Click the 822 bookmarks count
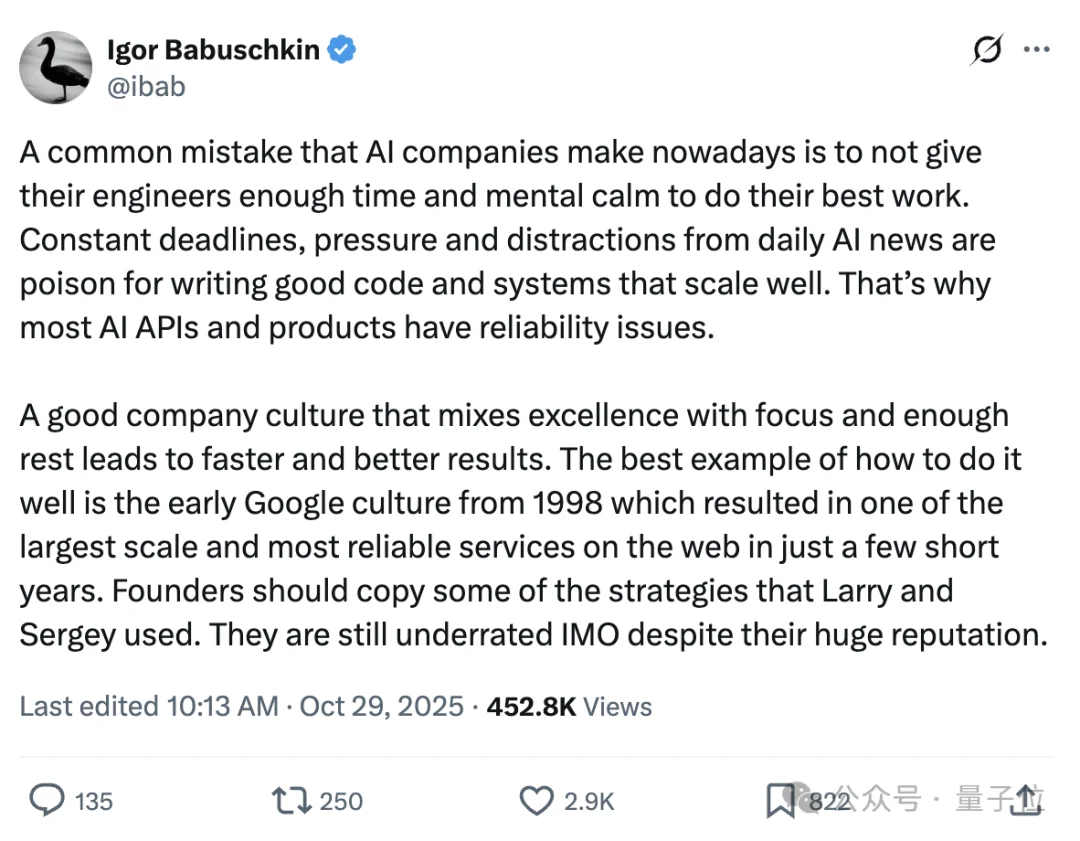 828,801
